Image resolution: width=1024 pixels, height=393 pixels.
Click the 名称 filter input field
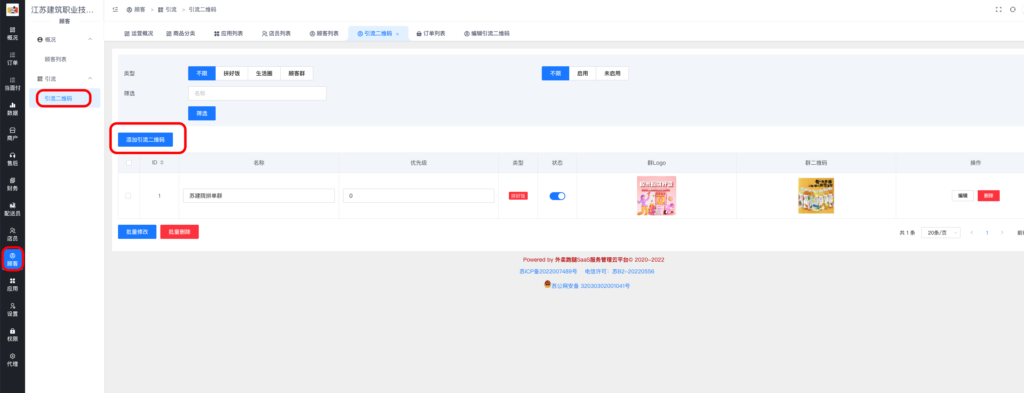point(257,93)
